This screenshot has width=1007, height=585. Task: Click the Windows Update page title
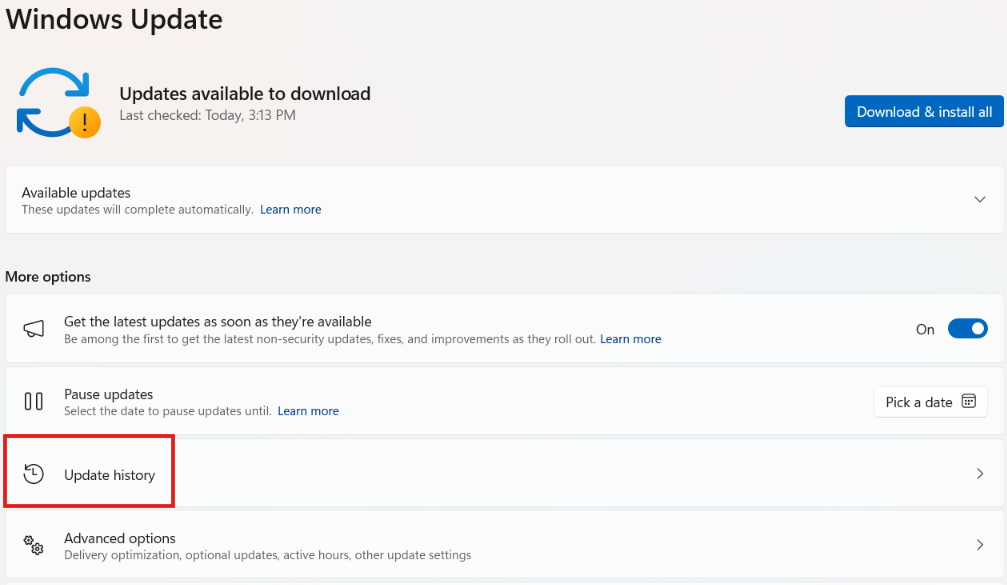coord(114,19)
